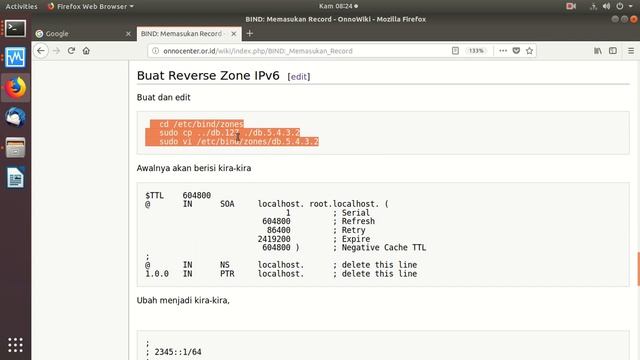The width and height of the screenshot is (640, 360).
Task: Click the page vertical scrollbar thumb
Action: pyautogui.click(x=638, y=269)
